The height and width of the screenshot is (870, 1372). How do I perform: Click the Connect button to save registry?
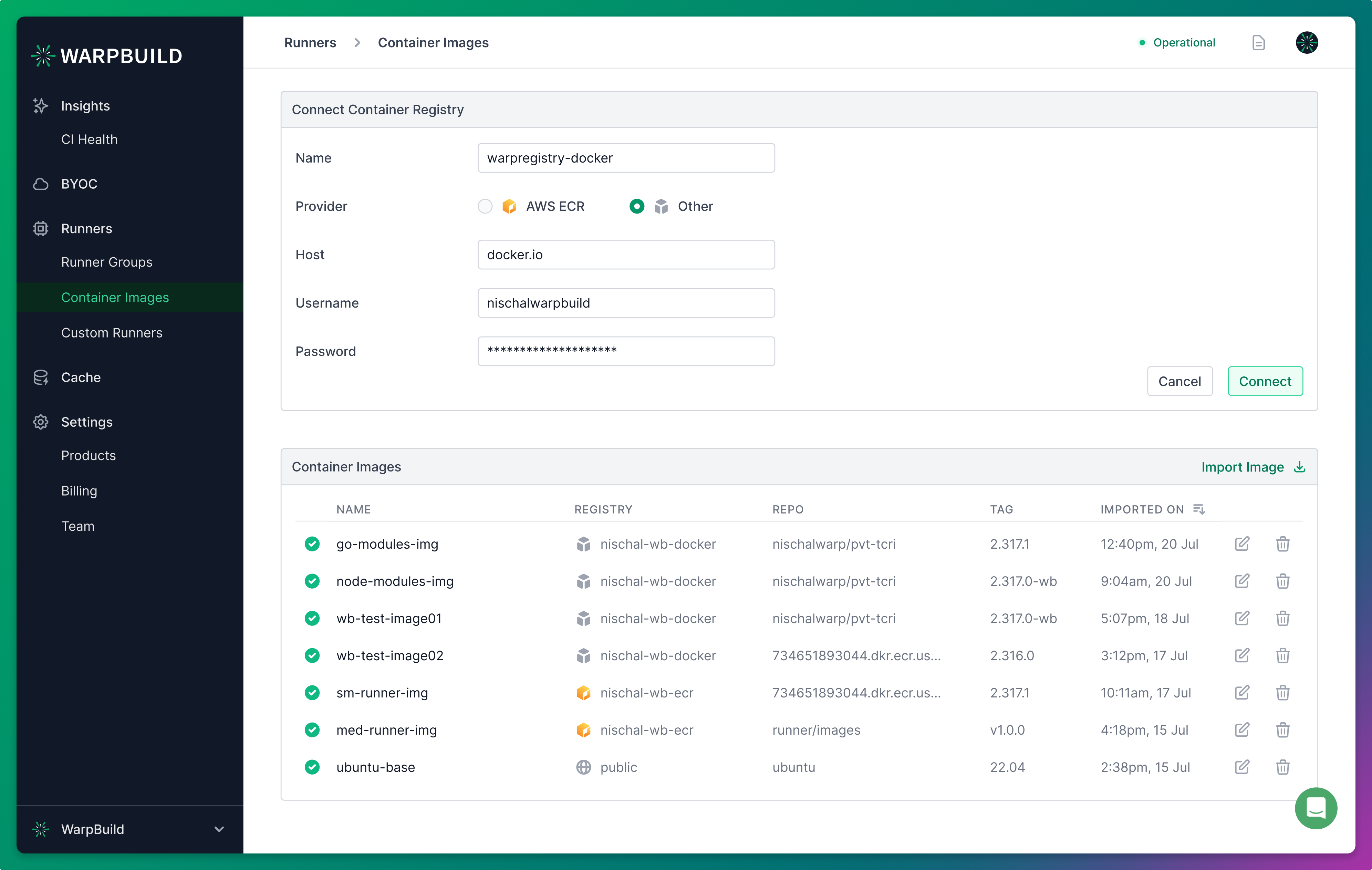click(x=1264, y=381)
